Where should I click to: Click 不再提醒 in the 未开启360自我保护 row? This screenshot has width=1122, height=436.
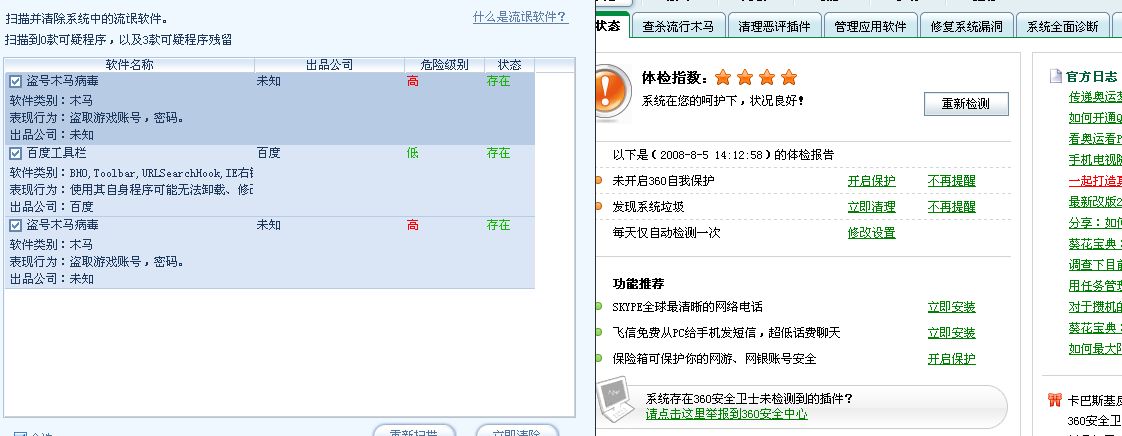952,181
